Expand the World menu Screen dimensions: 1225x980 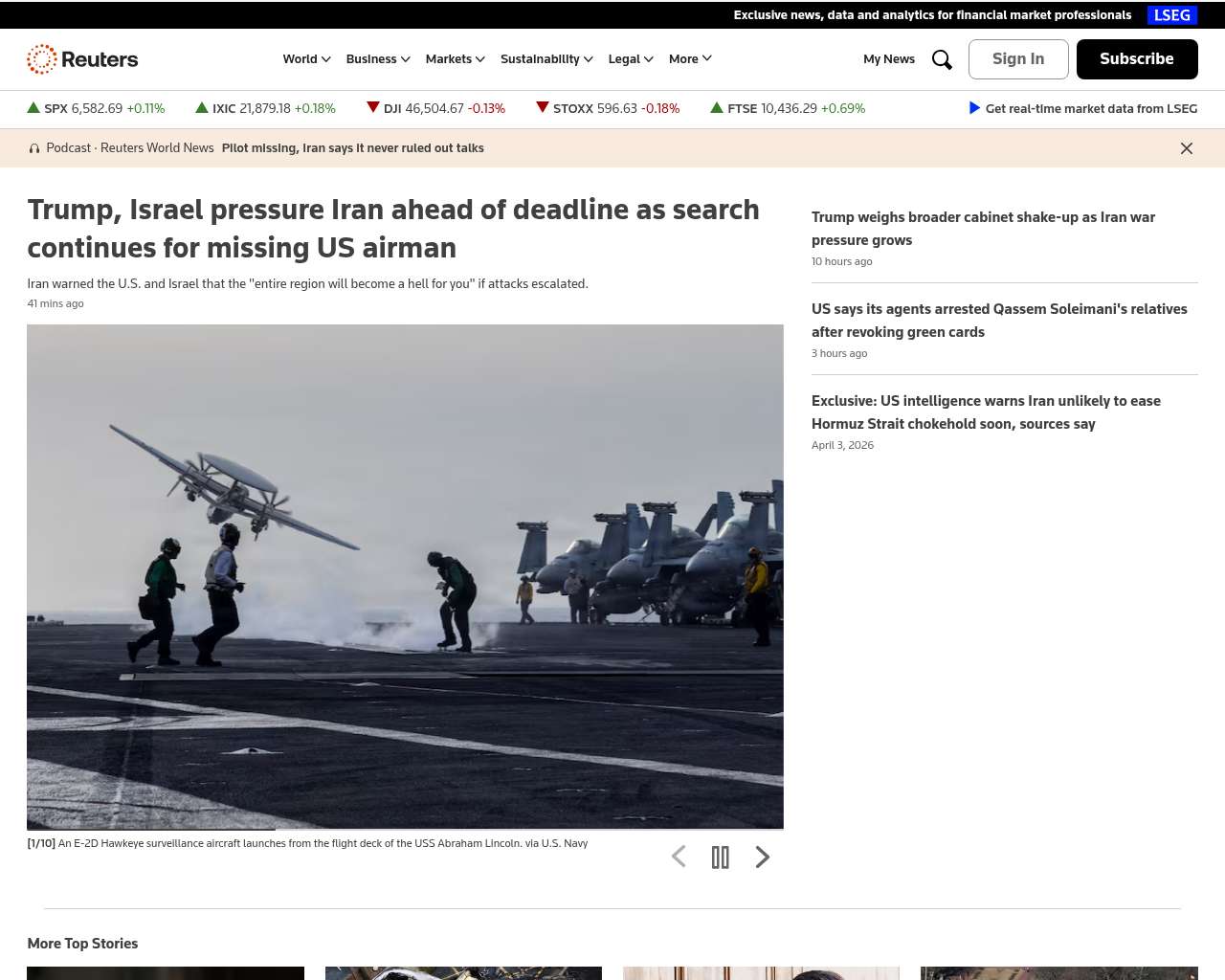pyautogui.click(x=306, y=59)
